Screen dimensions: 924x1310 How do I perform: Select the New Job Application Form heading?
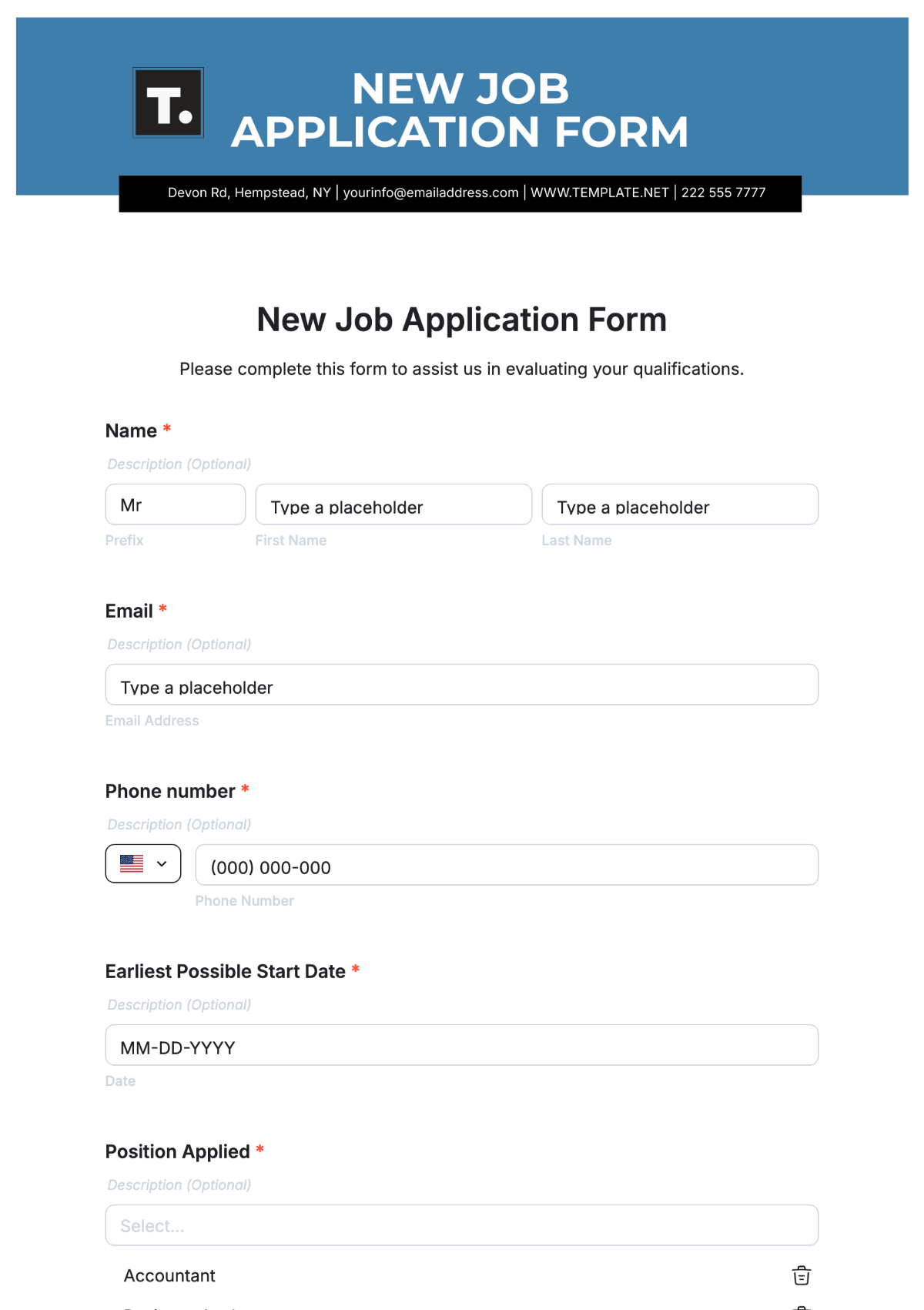pyautogui.click(x=461, y=320)
